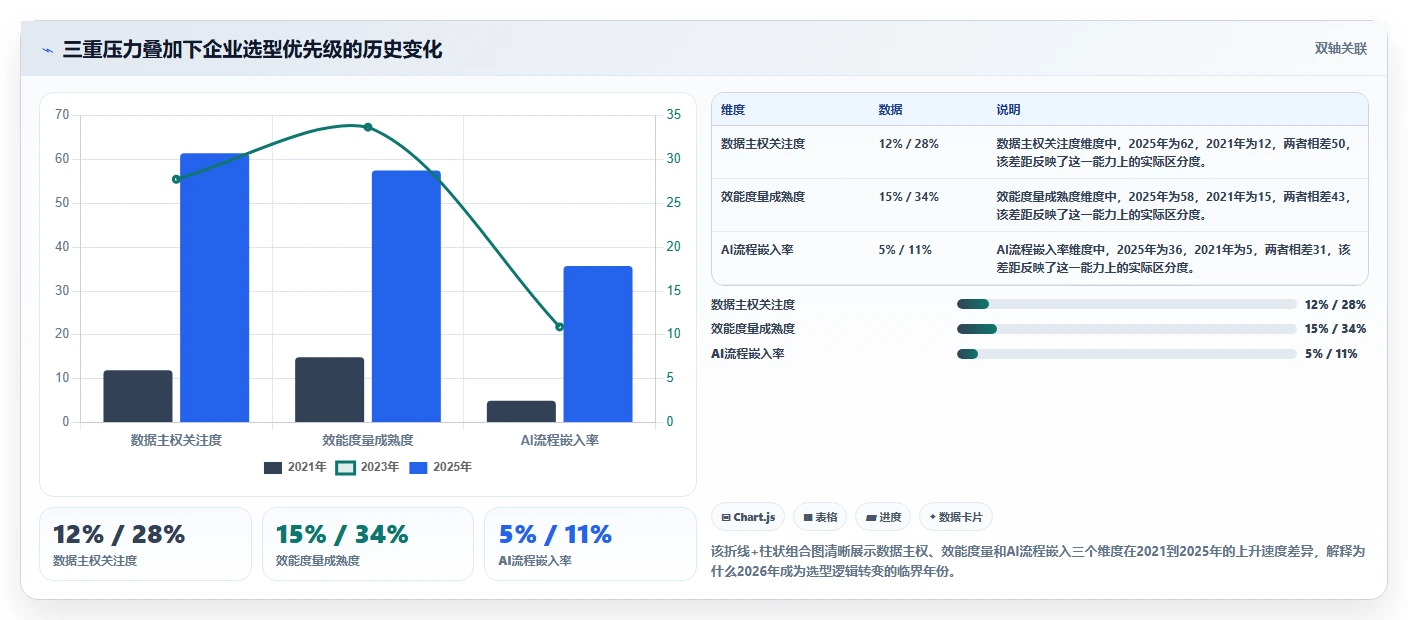Click the 15% / 34% value beside progress bar
Viewport: 1408px width, 620px height.
[x=1335, y=329]
